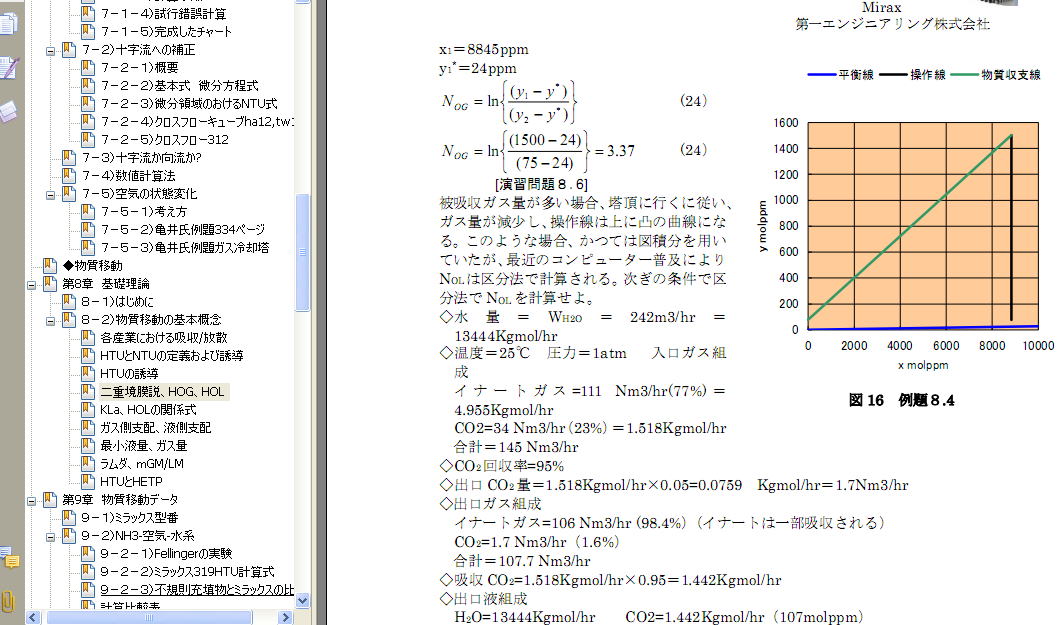Collapse the 8-2)物質移動の基本概念 branch
The image size is (1059, 625).
click(51, 321)
